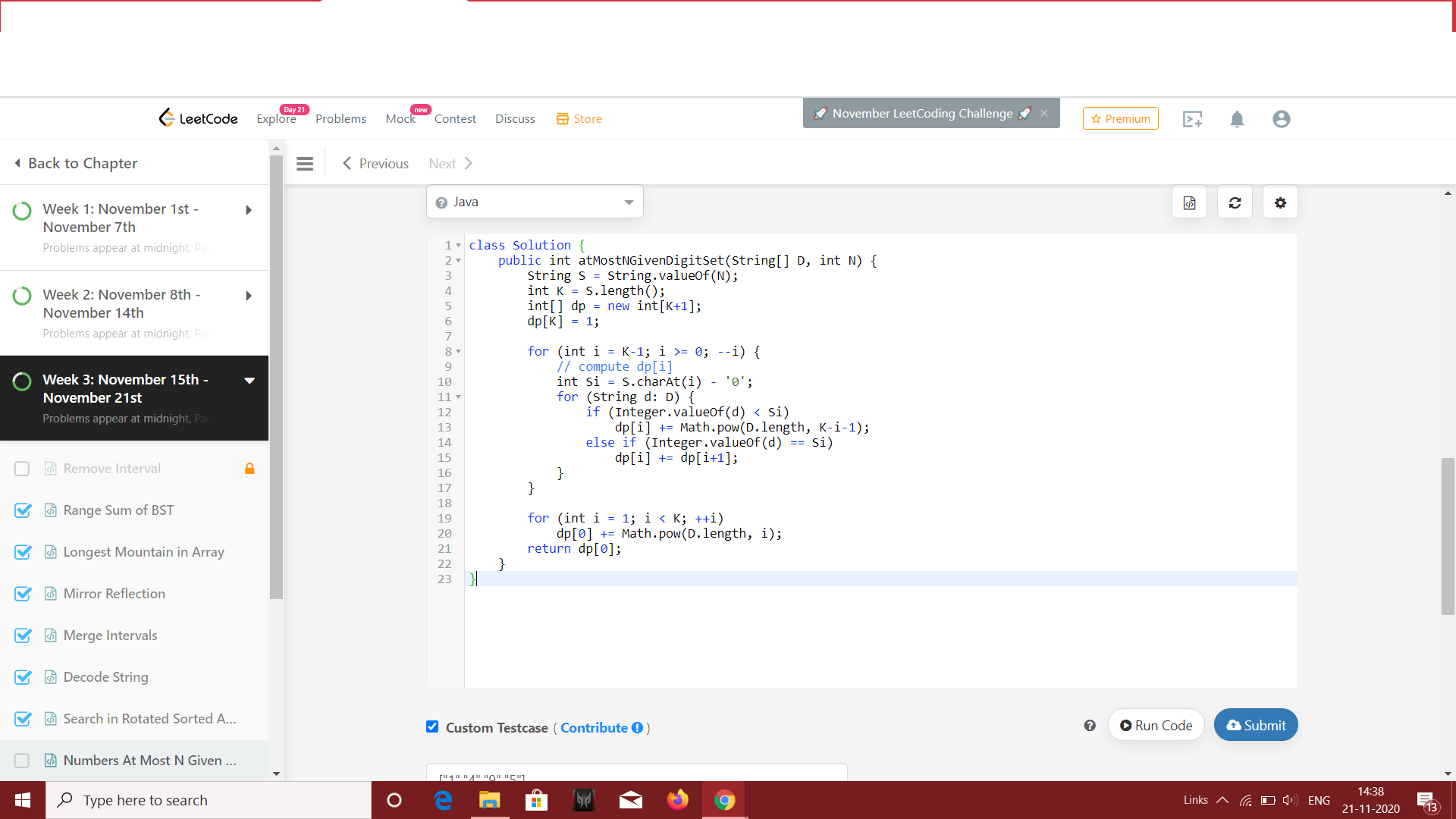Open the user profile avatar icon

point(1282,119)
